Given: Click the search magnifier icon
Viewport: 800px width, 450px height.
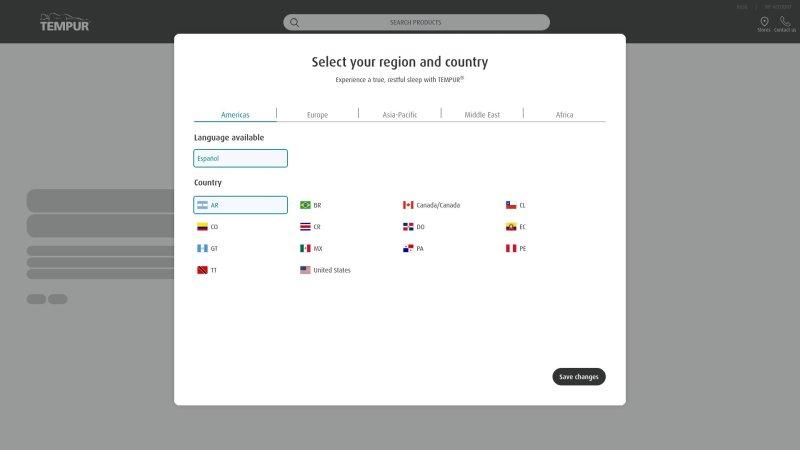Looking at the screenshot, I should (x=294, y=22).
